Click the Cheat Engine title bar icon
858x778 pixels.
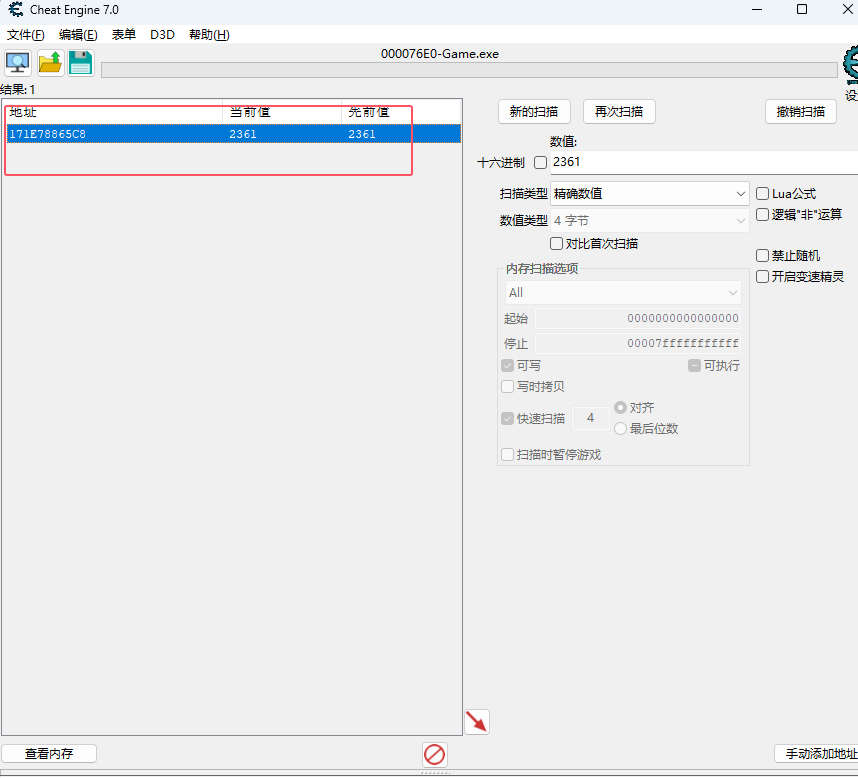(x=16, y=9)
